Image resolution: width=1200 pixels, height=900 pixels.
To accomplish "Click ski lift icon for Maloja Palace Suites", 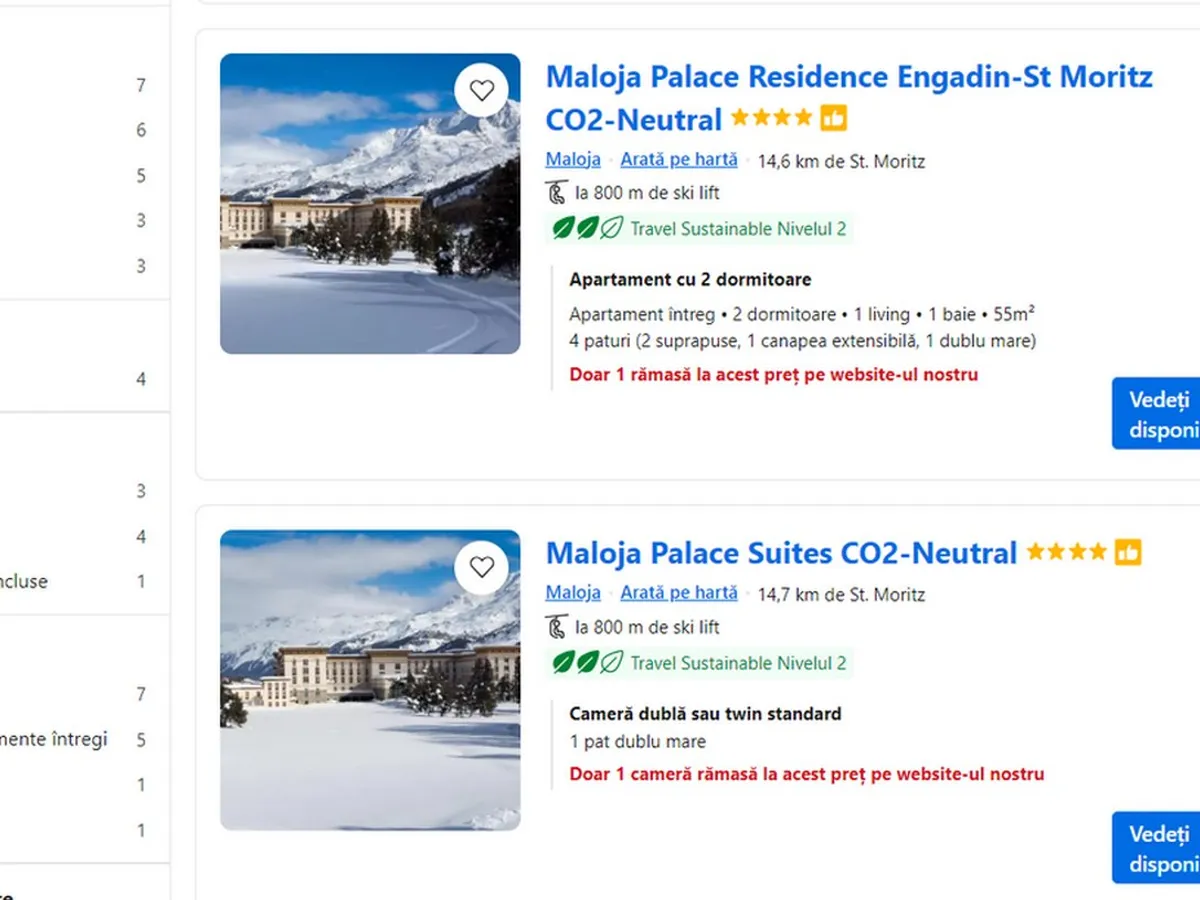I will pos(557,627).
